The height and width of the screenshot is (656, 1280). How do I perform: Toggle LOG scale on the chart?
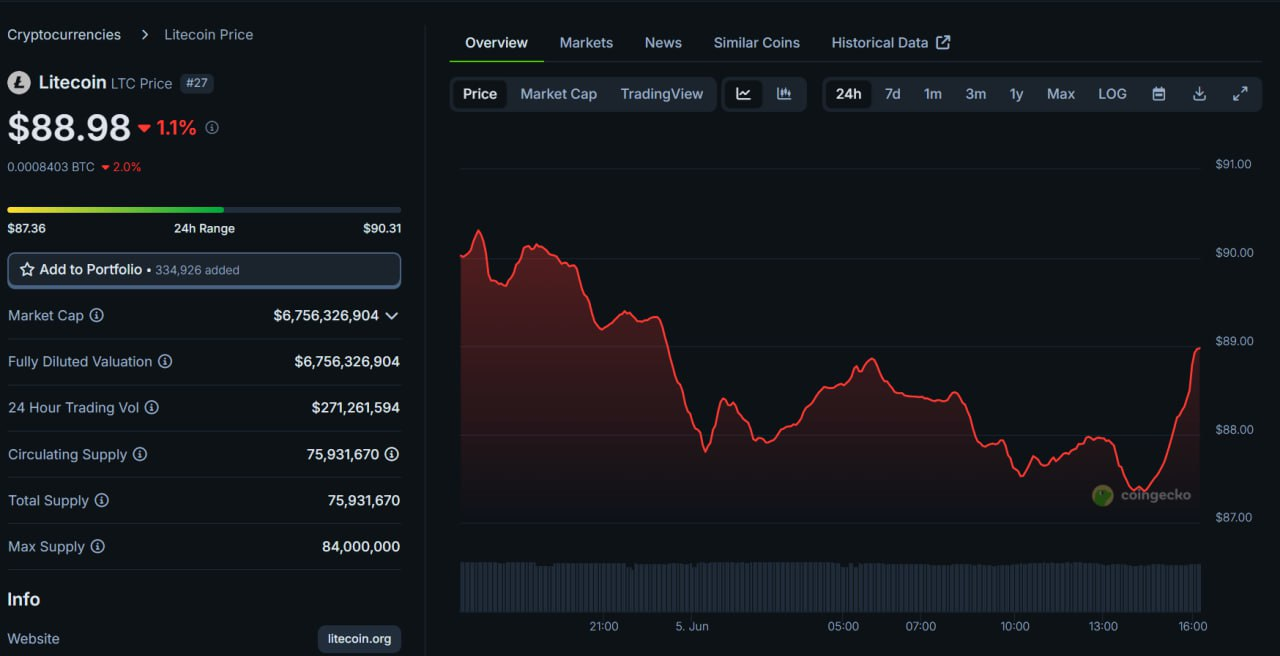[x=1112, y=94]
